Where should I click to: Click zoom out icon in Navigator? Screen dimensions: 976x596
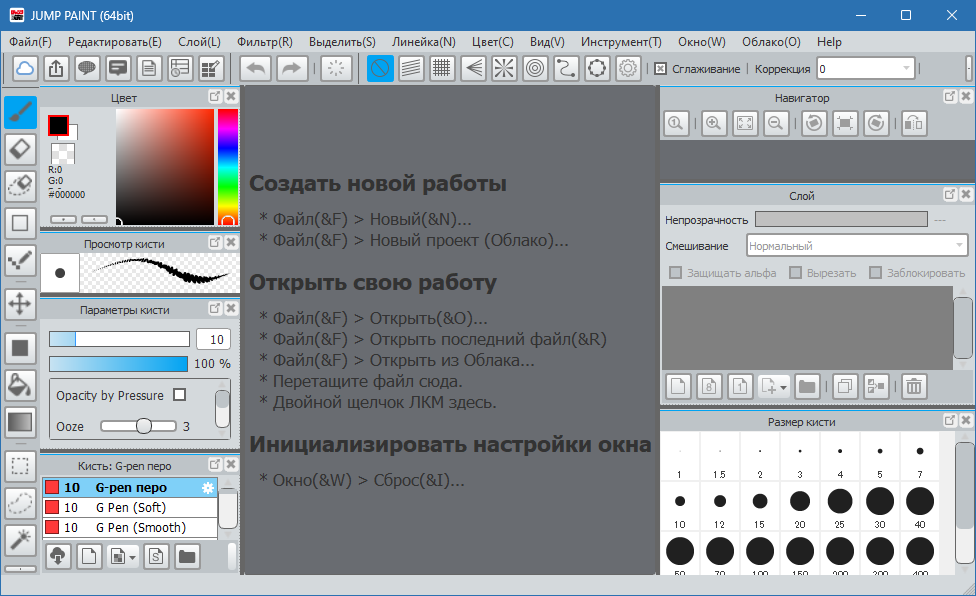pyautogui.click(x=776, y=123)
